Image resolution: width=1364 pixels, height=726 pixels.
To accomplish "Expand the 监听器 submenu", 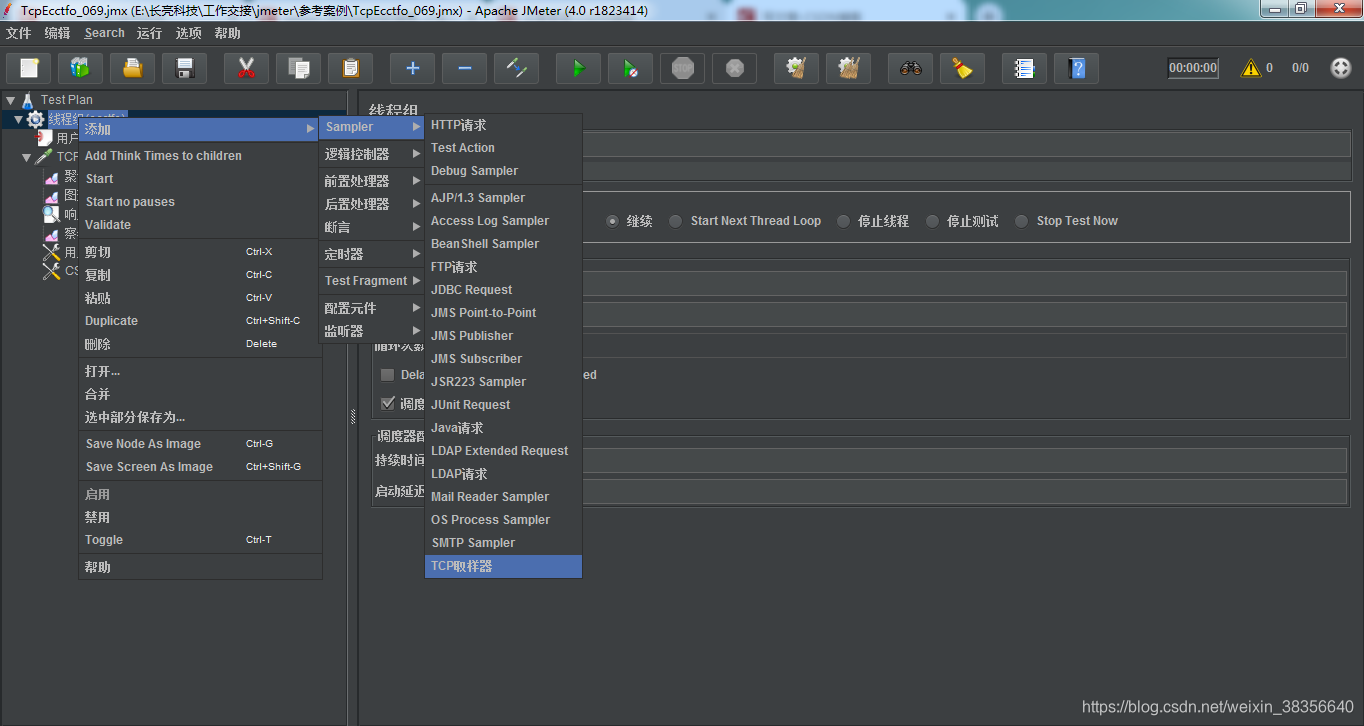I will (x=371, y=331).
